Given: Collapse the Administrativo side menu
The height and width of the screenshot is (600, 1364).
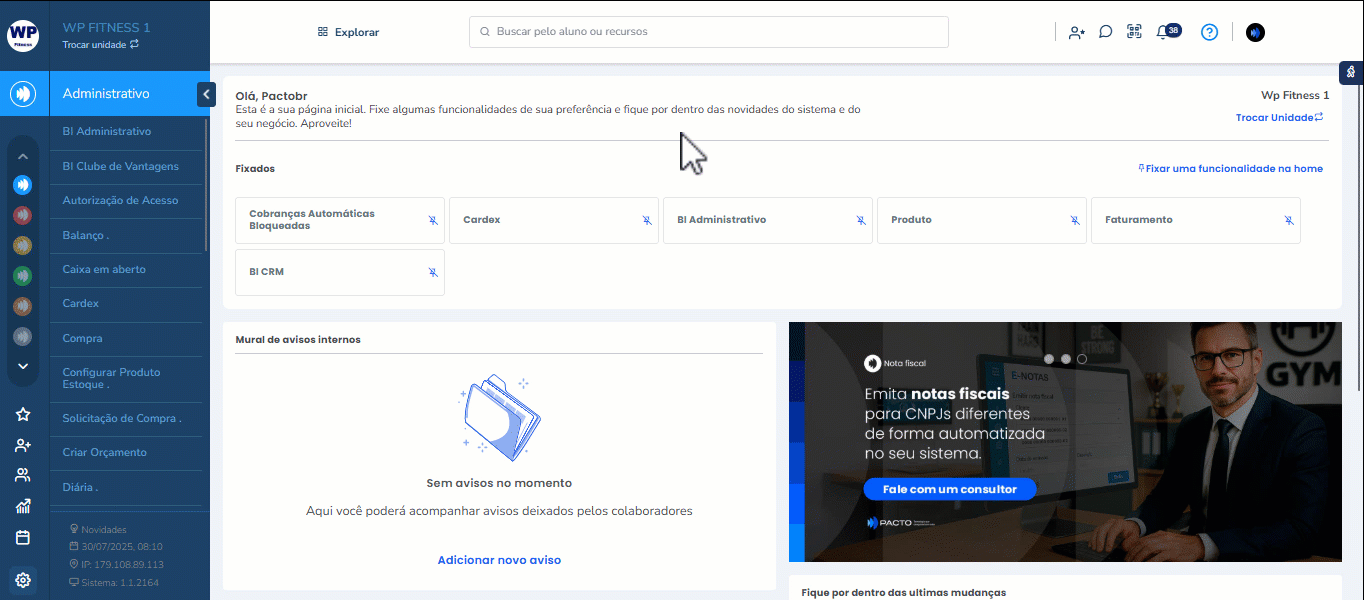Looking at the screenshot, I should [206, 94].
